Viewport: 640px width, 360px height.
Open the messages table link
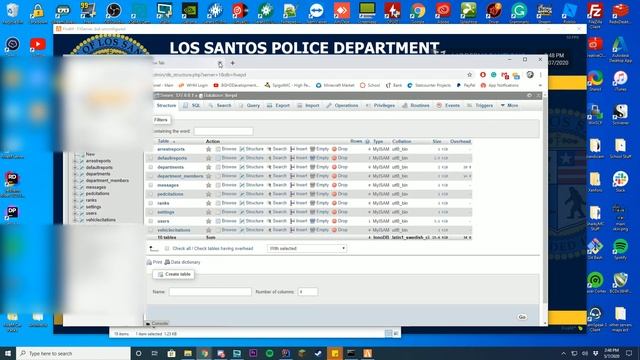click(x=168, y=185)
